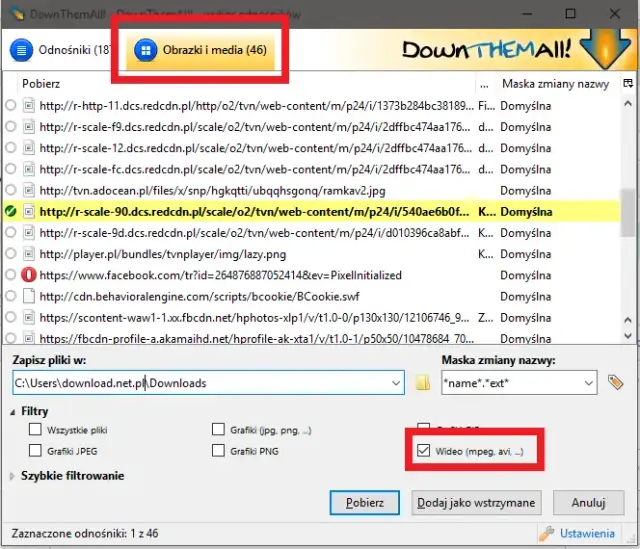Click the vertical scrollbar thumb of link list
Viewport: 640px width, 549px height.
click(x=628, y=212)
